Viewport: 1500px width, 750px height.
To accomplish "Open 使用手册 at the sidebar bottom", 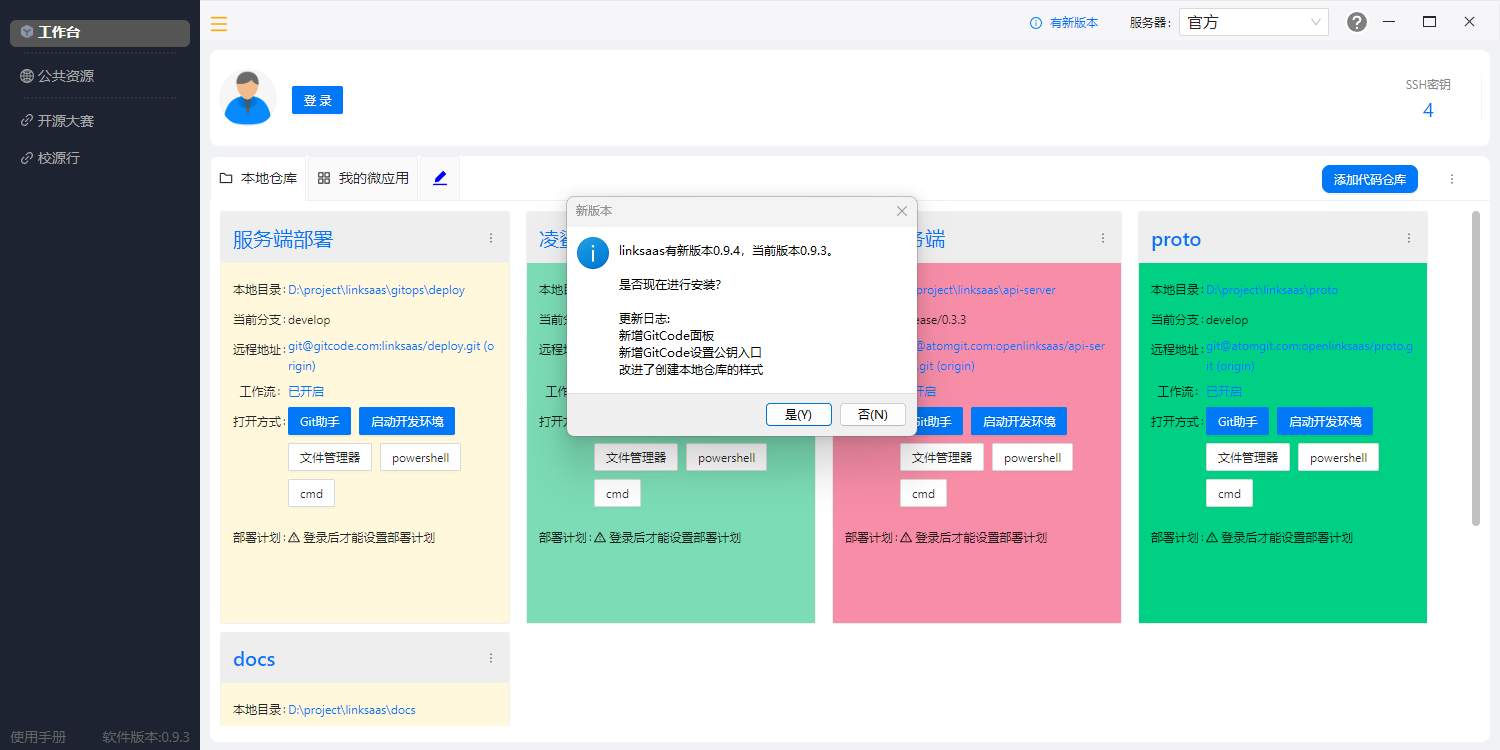I will (x=38, y=737).
